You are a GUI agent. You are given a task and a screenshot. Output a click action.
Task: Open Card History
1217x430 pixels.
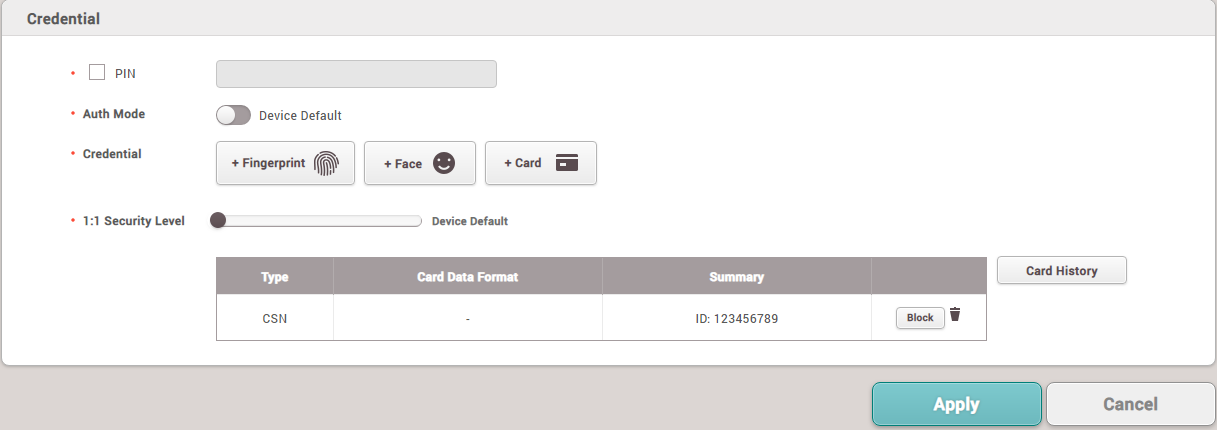click(x=1061, y=270)
